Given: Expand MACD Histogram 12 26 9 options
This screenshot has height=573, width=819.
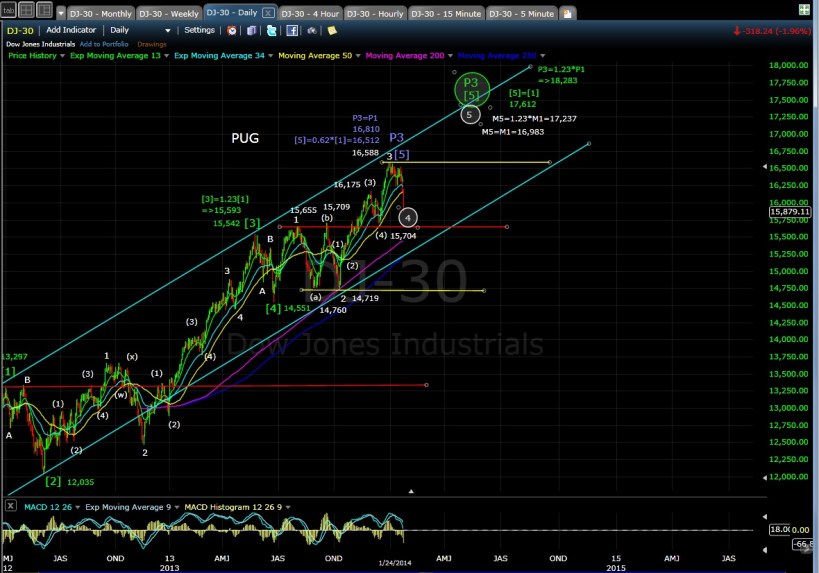Looking at the screenshot, I should [x=288, y=507].
